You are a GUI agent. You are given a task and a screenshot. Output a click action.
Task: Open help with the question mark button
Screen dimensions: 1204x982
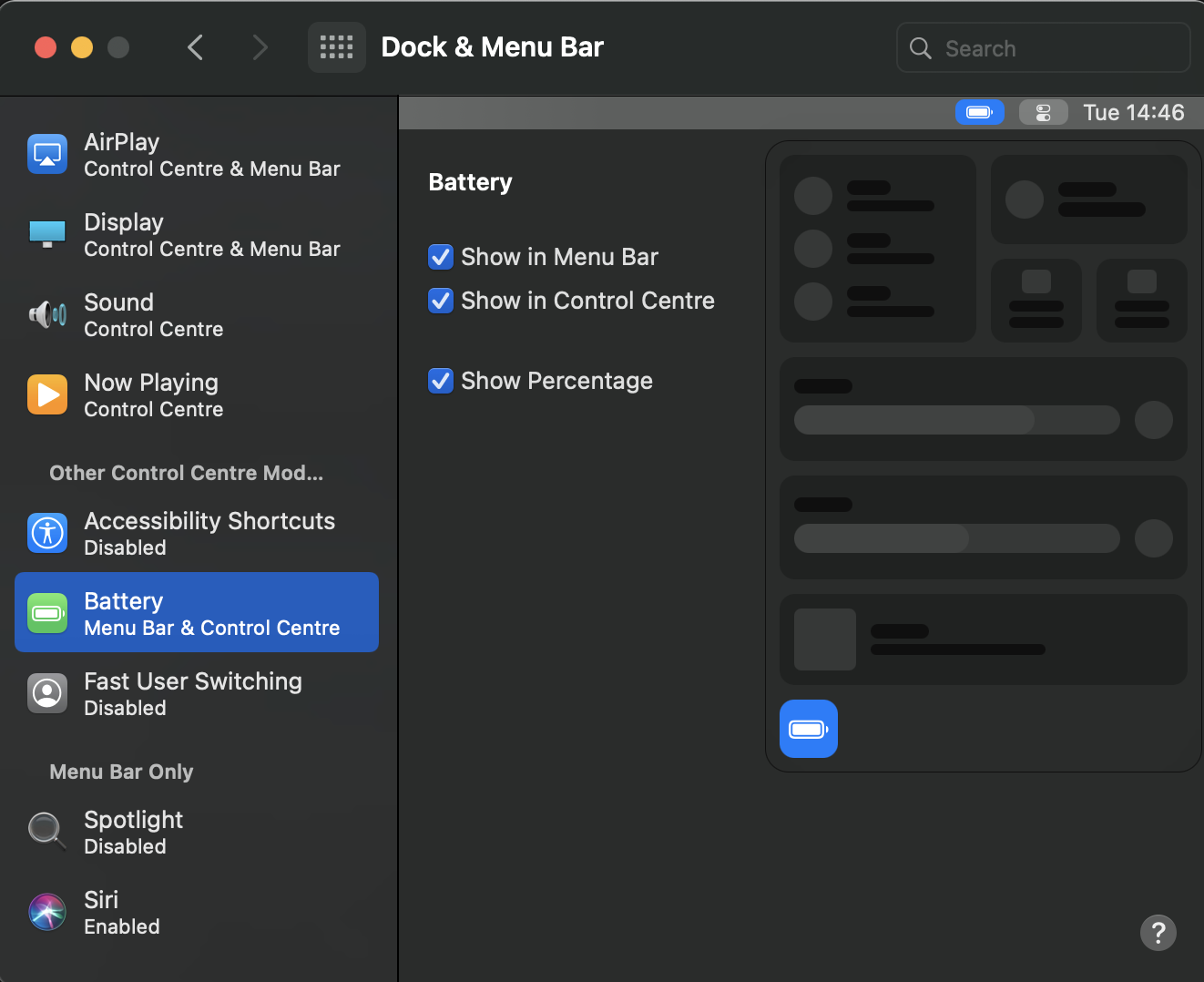click(x=1158, y=933)
